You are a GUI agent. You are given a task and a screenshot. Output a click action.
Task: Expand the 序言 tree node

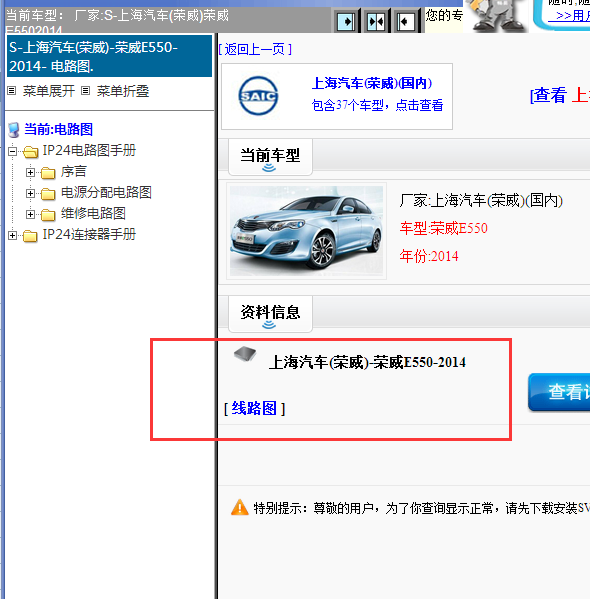[x=30, y=173]
